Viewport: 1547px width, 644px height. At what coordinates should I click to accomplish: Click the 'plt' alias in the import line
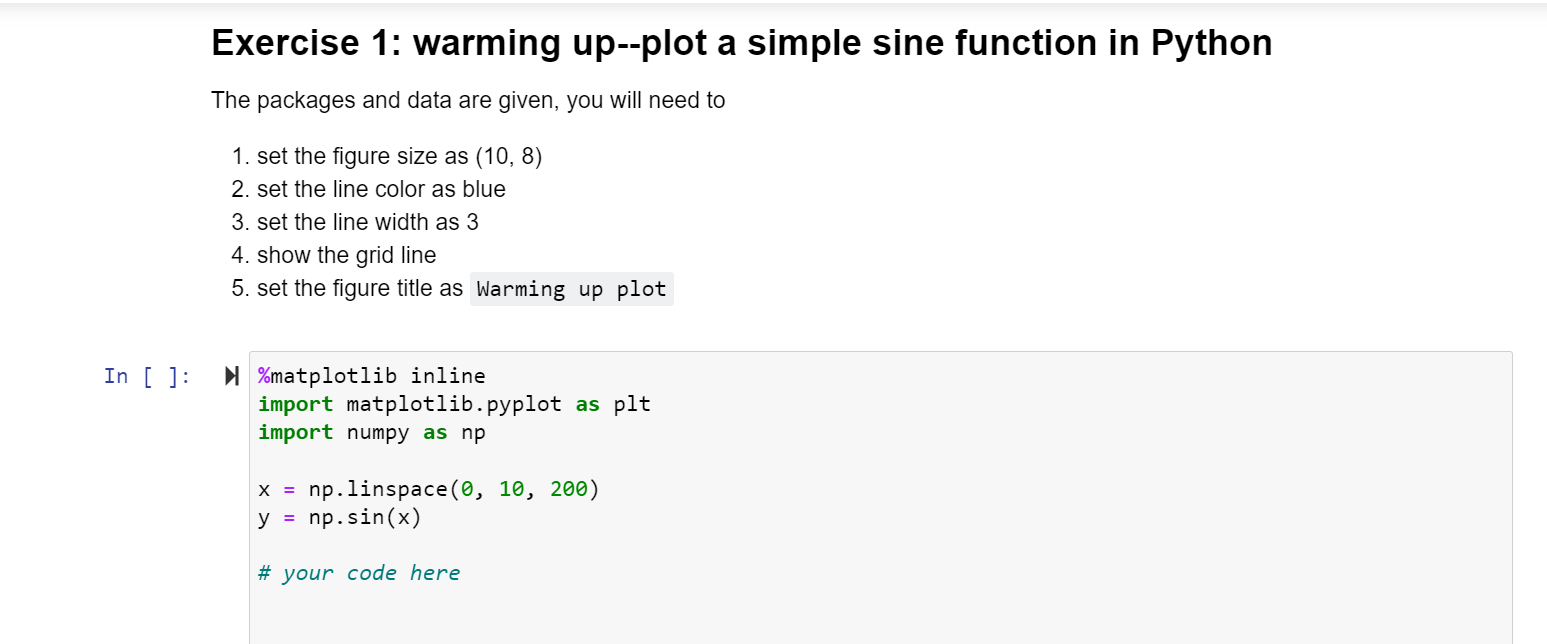pyautogui.click(x=632, y=404)
